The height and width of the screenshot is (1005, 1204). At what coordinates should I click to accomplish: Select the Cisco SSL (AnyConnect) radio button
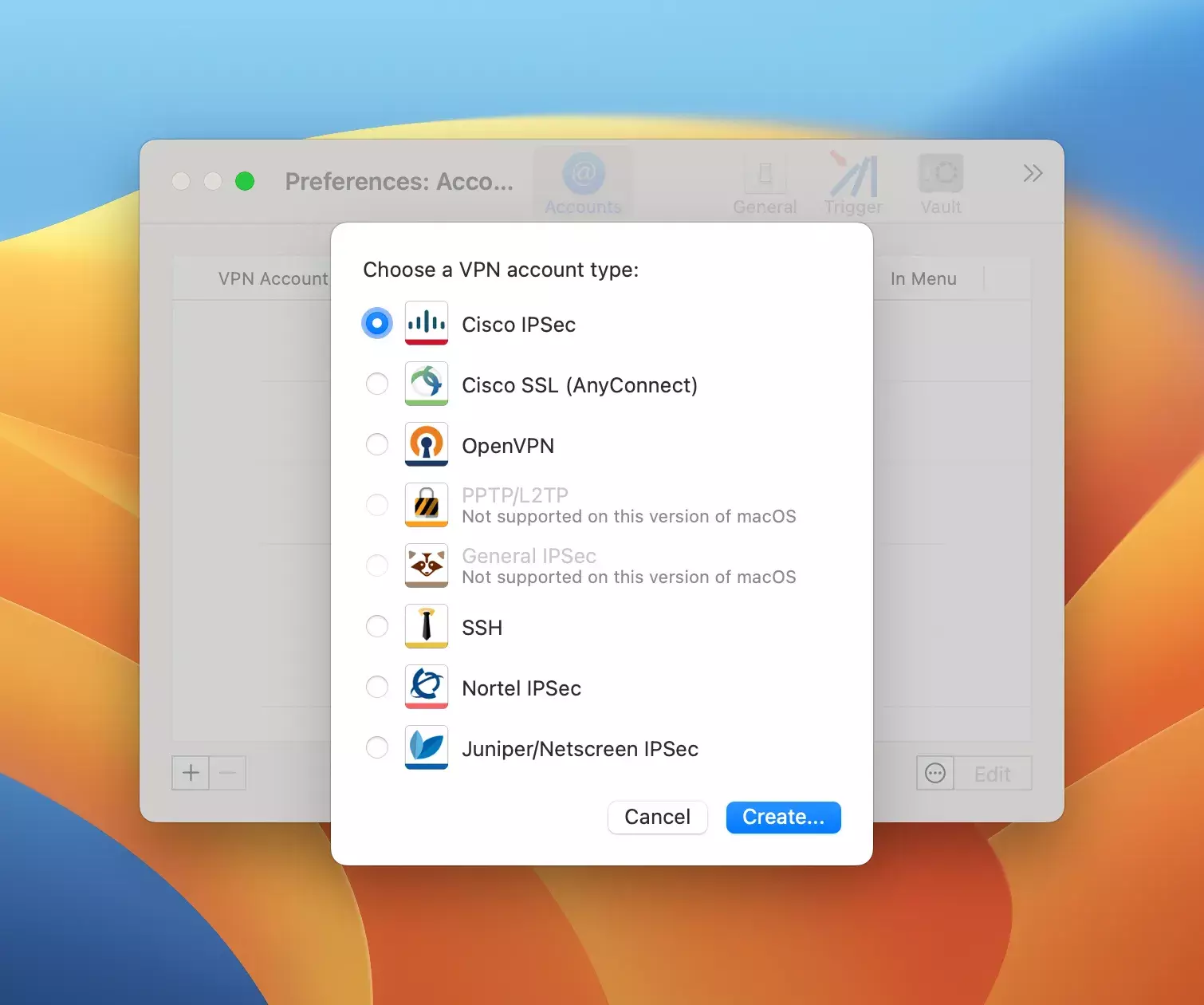click(x=377, y=384)
